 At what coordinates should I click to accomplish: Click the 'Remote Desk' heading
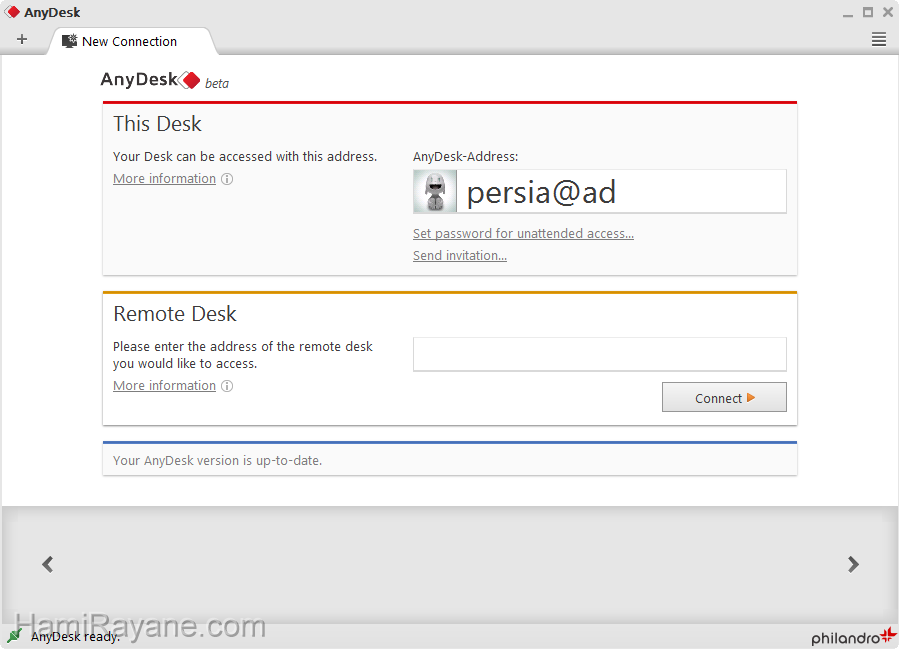[x=175, y=314]
